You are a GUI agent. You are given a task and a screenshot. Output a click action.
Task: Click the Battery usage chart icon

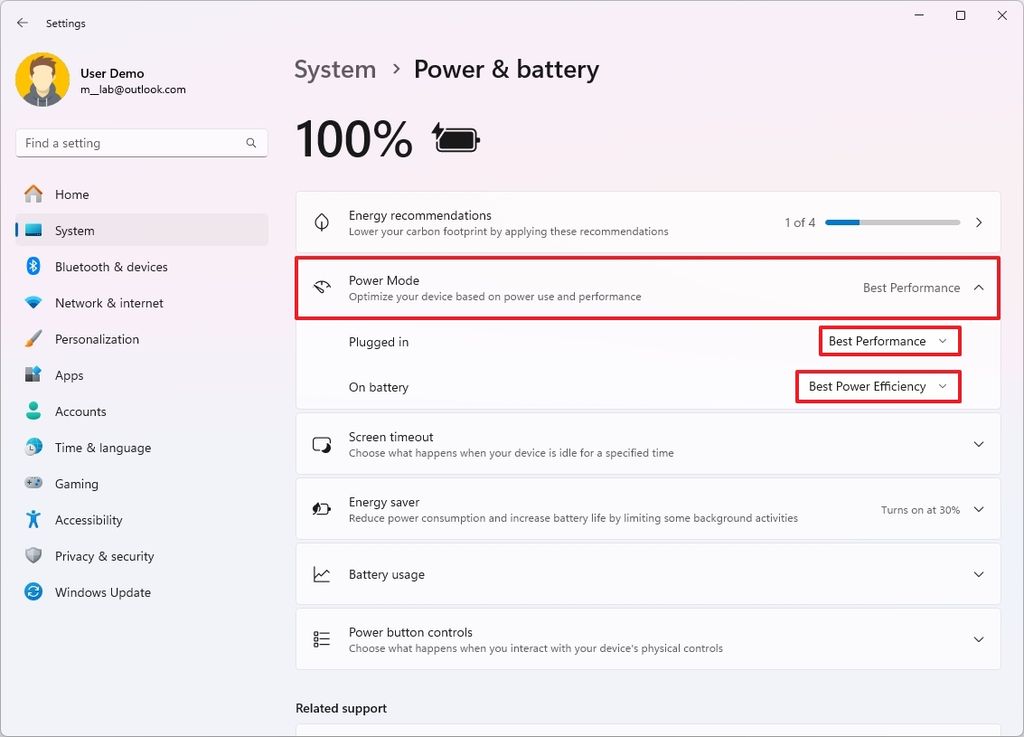coord(321,574)
